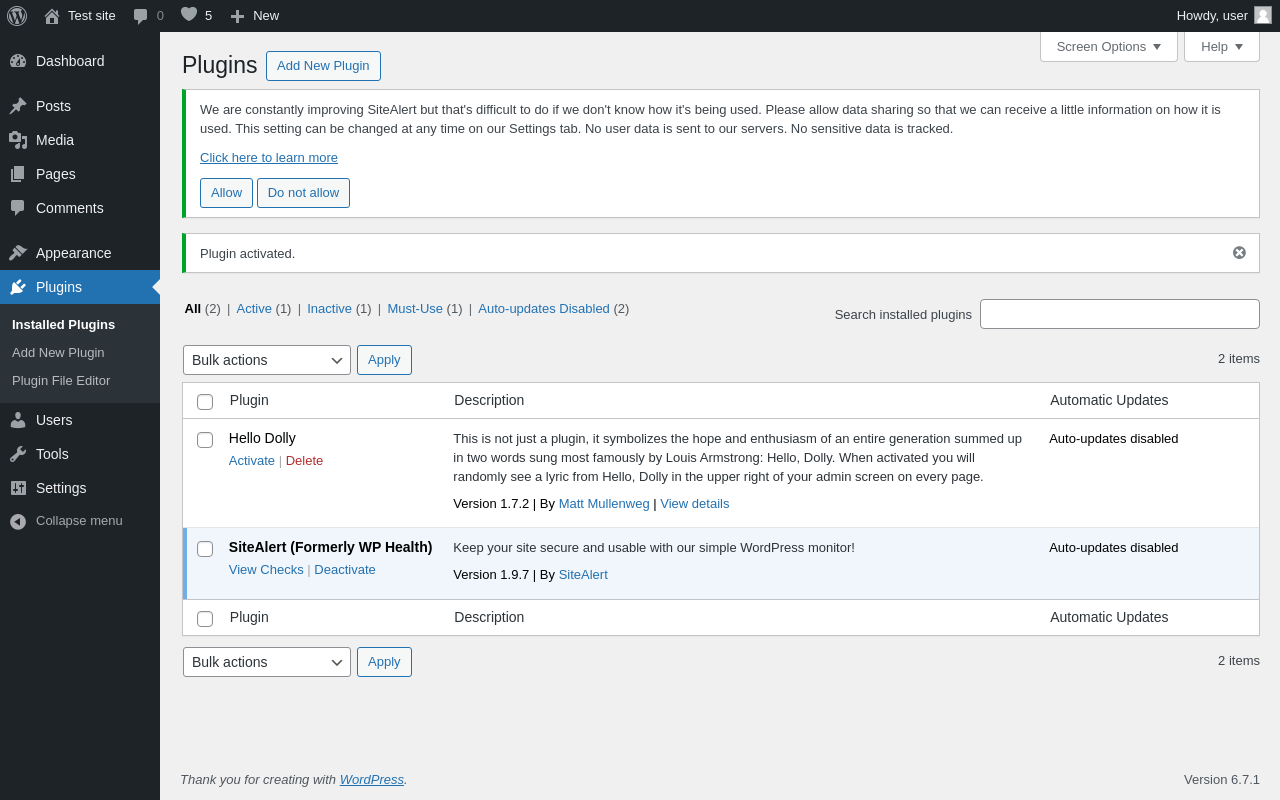The height and width of the screenshot is (800, 1280).
Task: Deactivate the SiteAlert plugin
Action: click(x=345, y=570)
